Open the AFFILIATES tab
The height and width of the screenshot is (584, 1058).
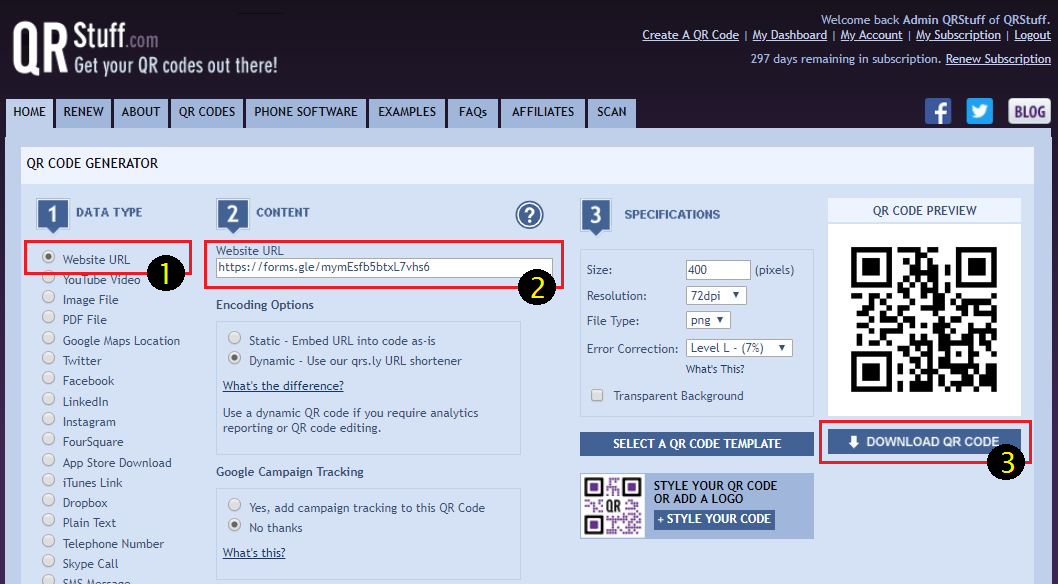coord(543,113)
